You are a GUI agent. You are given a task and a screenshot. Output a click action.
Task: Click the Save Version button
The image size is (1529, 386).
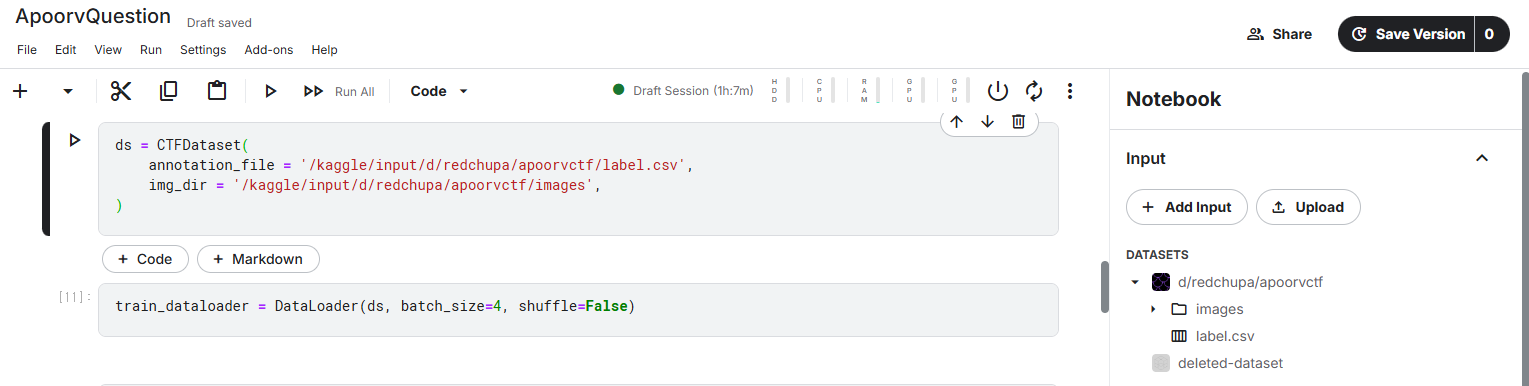[1408, 34]
